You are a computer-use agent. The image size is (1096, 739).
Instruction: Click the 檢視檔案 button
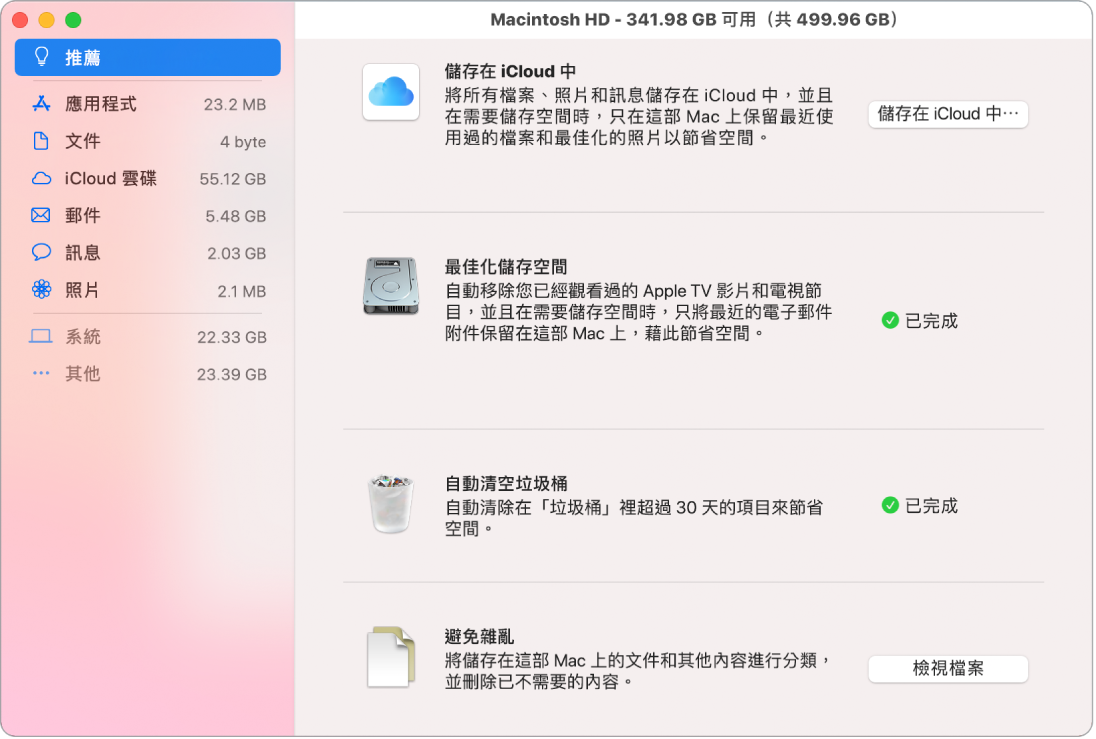coord(946,668)
